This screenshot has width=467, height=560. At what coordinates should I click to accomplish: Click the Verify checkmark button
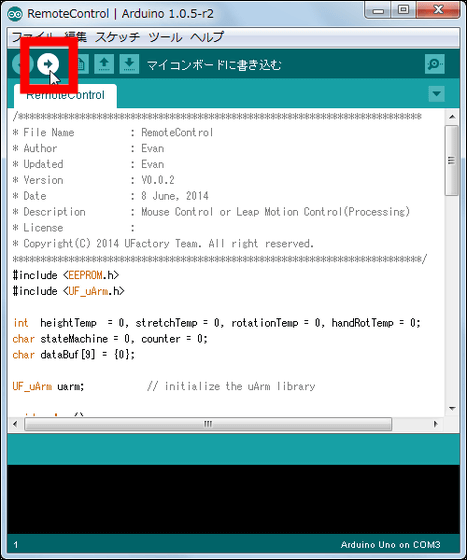point(22,64)
